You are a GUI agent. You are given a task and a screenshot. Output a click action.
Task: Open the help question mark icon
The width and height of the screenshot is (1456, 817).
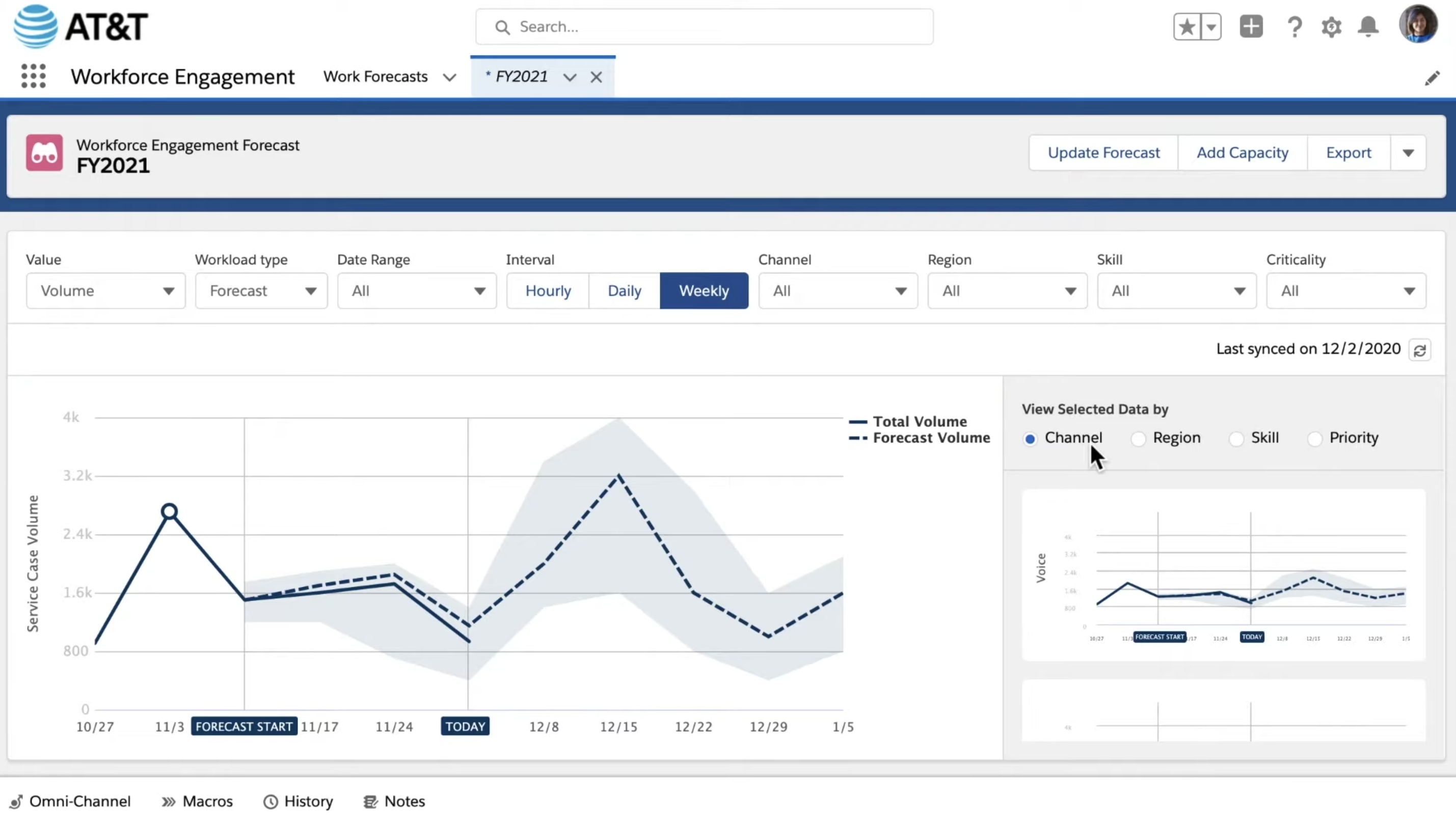tap(1295, 26)
